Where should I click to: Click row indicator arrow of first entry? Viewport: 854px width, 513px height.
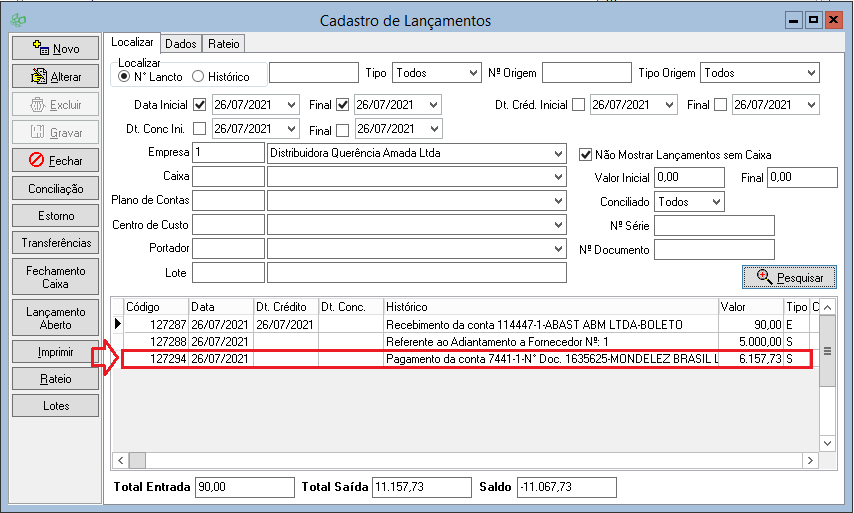(x=118, y=324)
